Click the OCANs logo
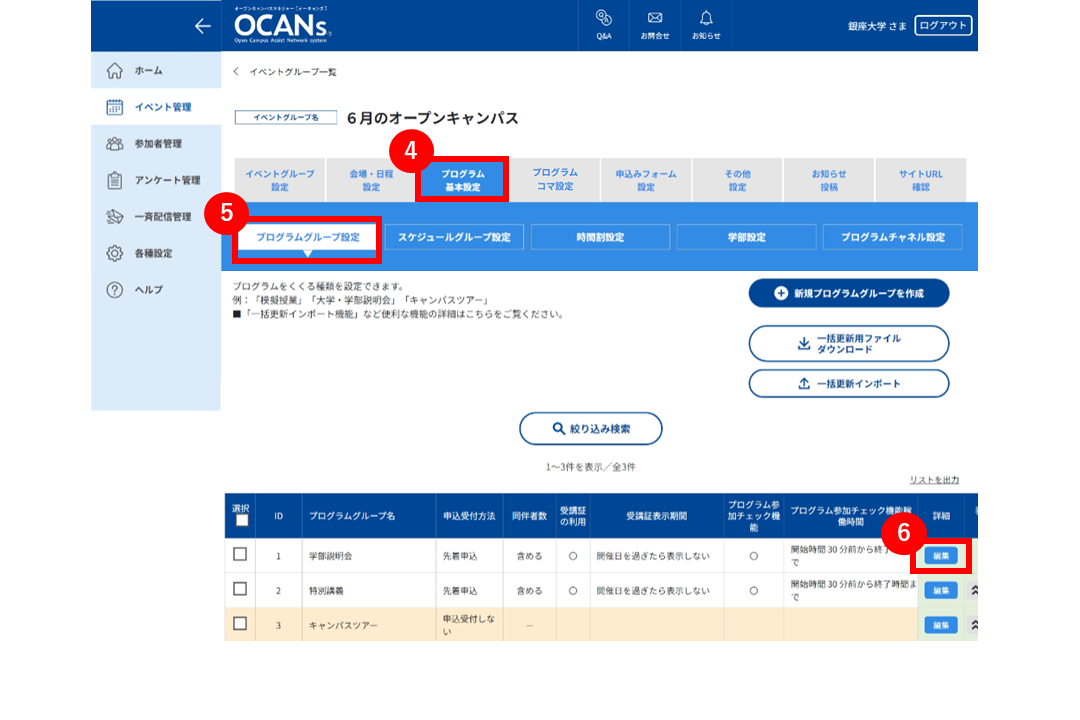 (282, 26)
